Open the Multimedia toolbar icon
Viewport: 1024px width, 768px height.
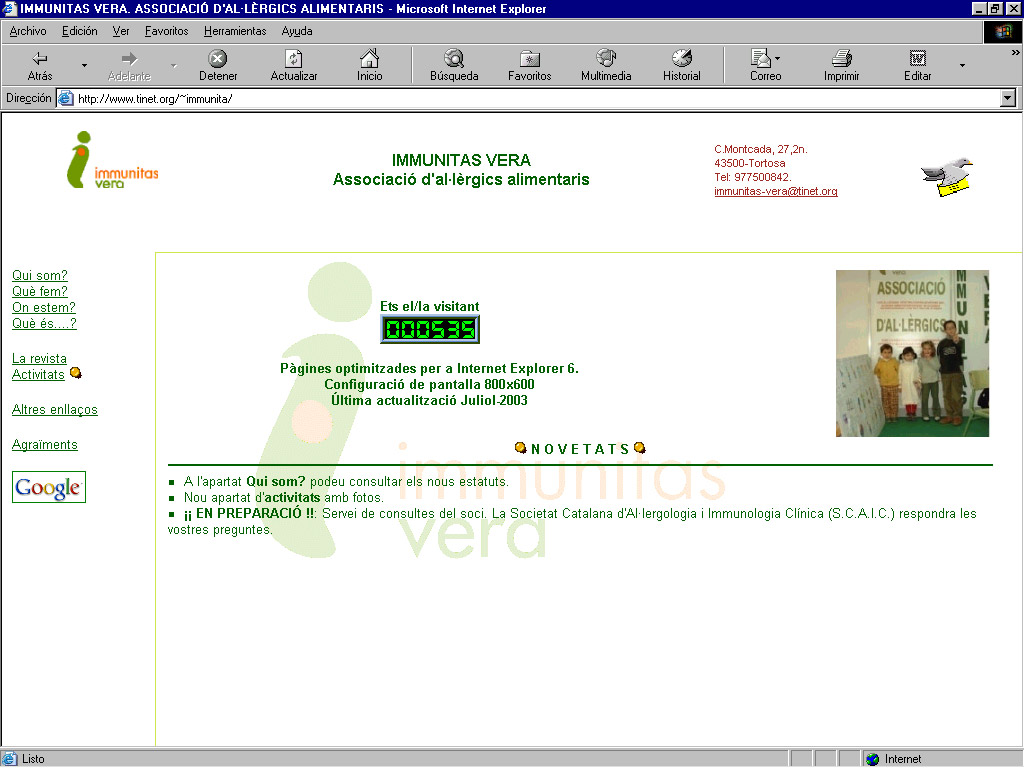click(606, 59)
